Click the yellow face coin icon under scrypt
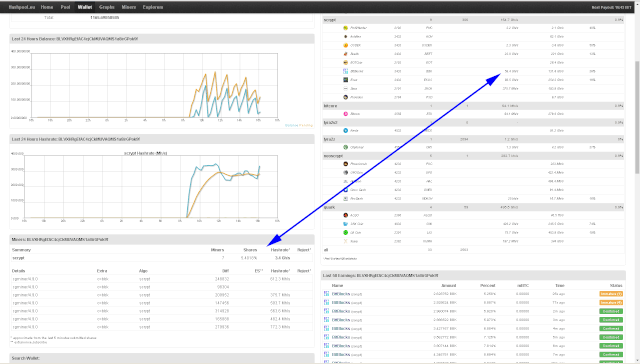The image size is (640, 364). (x=345, y=62)
